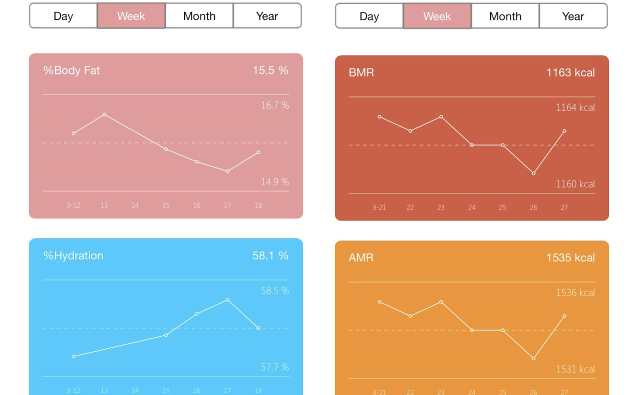Open the %Hydration card
The height and width of the screenshot is (395, 640).
pyautogui.click(x=166, y=317)
